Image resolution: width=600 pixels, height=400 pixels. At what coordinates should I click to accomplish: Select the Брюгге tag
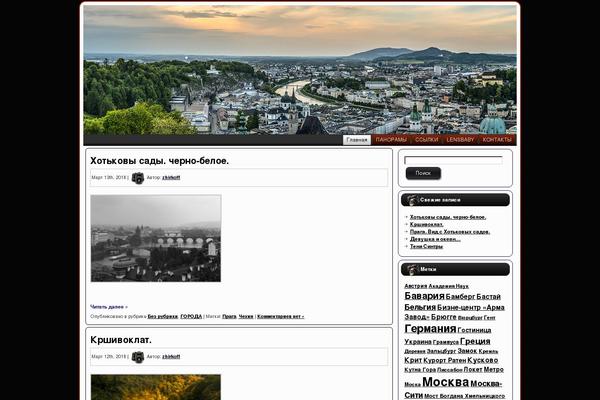coord(444,317)
